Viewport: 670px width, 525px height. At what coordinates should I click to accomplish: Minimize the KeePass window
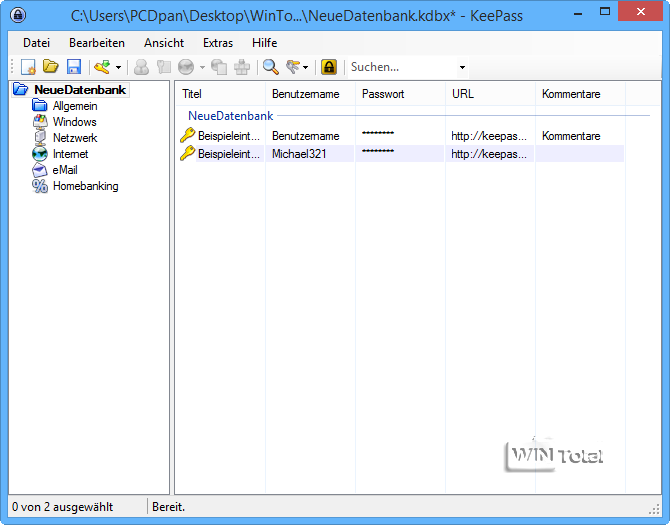coord(578,12)
